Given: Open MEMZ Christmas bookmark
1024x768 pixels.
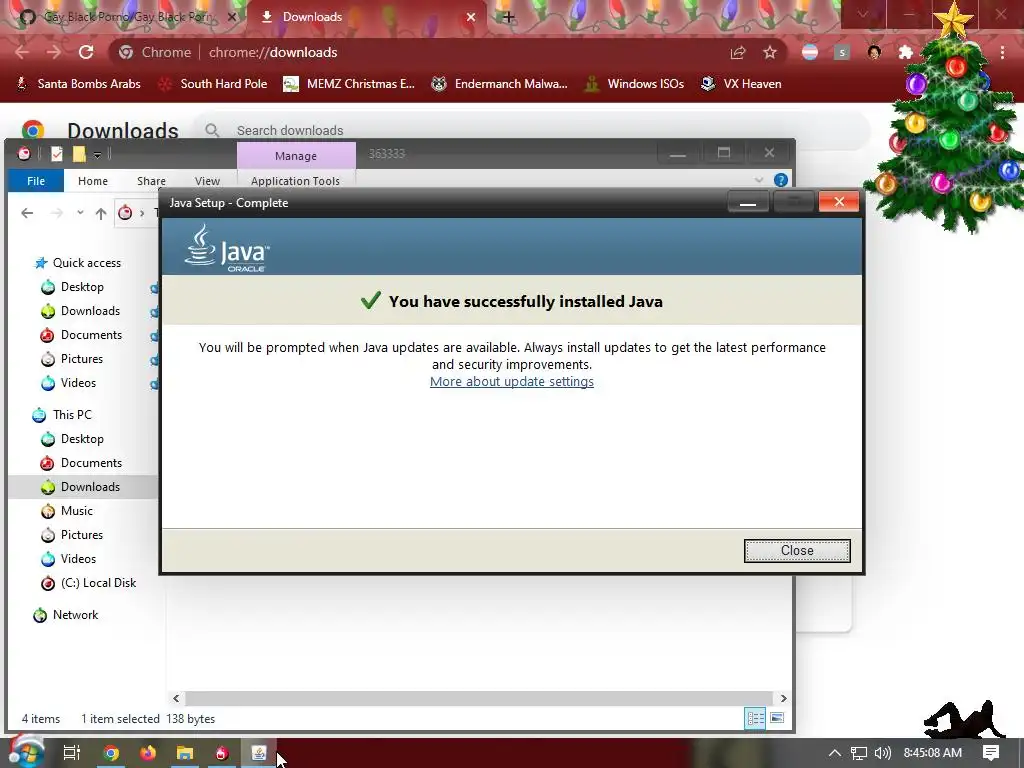Looking at the screenshot, I should coord(349,84).
